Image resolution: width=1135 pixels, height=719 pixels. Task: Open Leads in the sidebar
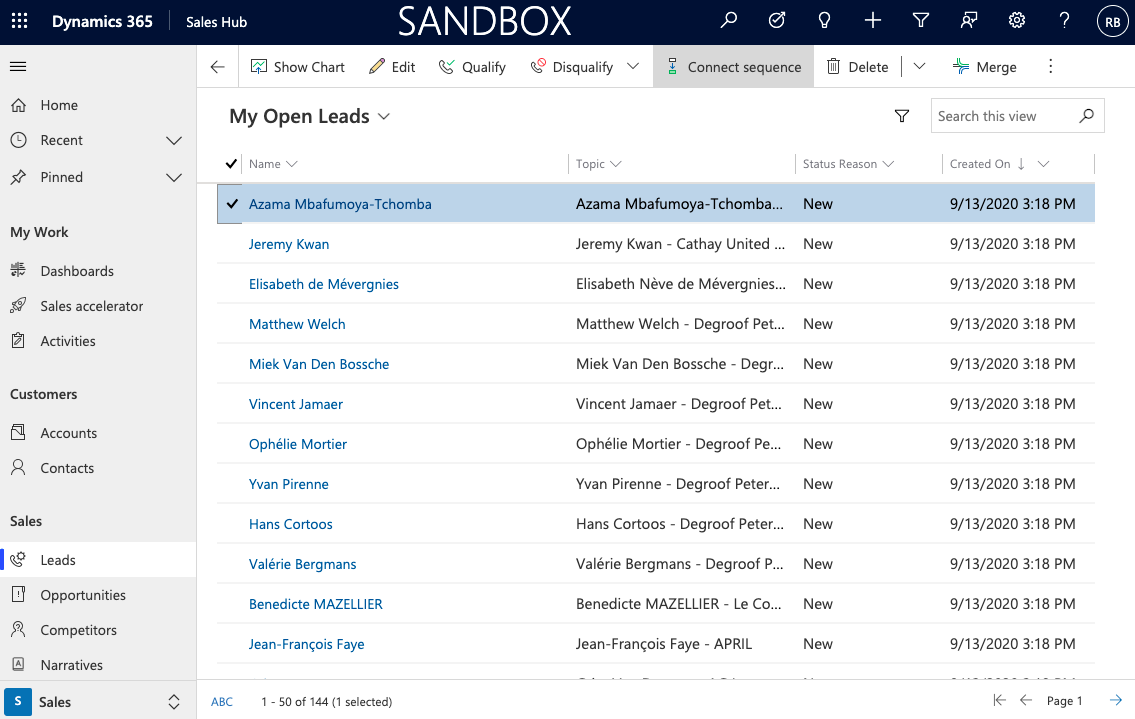pos(98,560)
